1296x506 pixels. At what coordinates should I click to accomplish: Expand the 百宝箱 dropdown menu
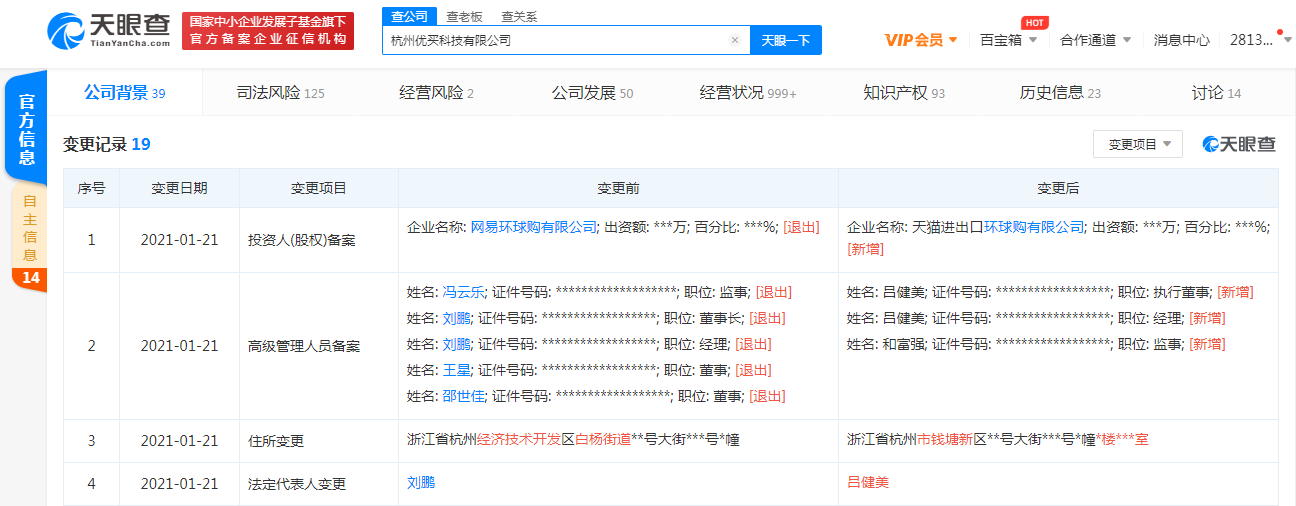pos(1008,40)
